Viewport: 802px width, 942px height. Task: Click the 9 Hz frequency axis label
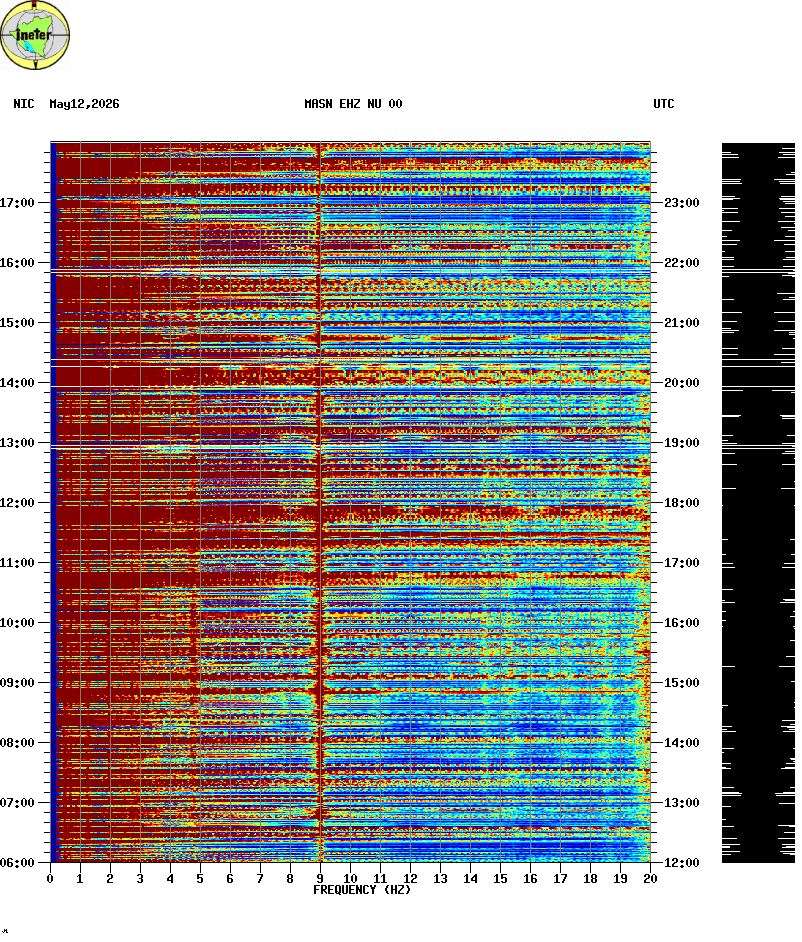[x=320, y=878]
